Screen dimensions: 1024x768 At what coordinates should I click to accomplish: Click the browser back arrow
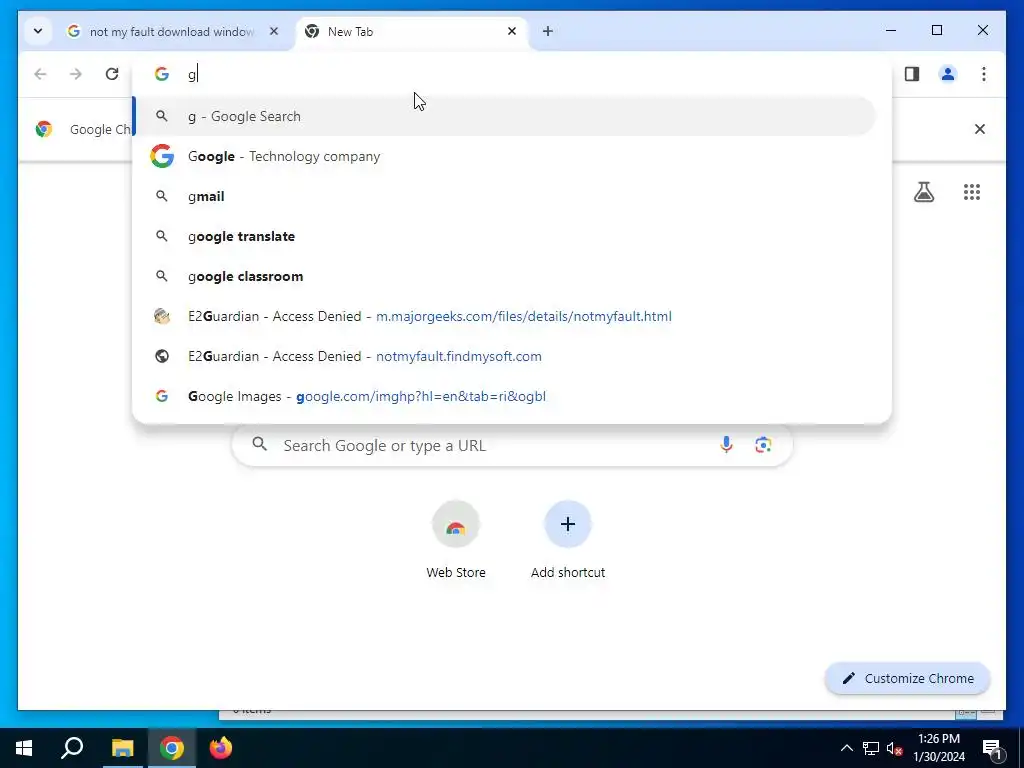click(x=40, y=74)
